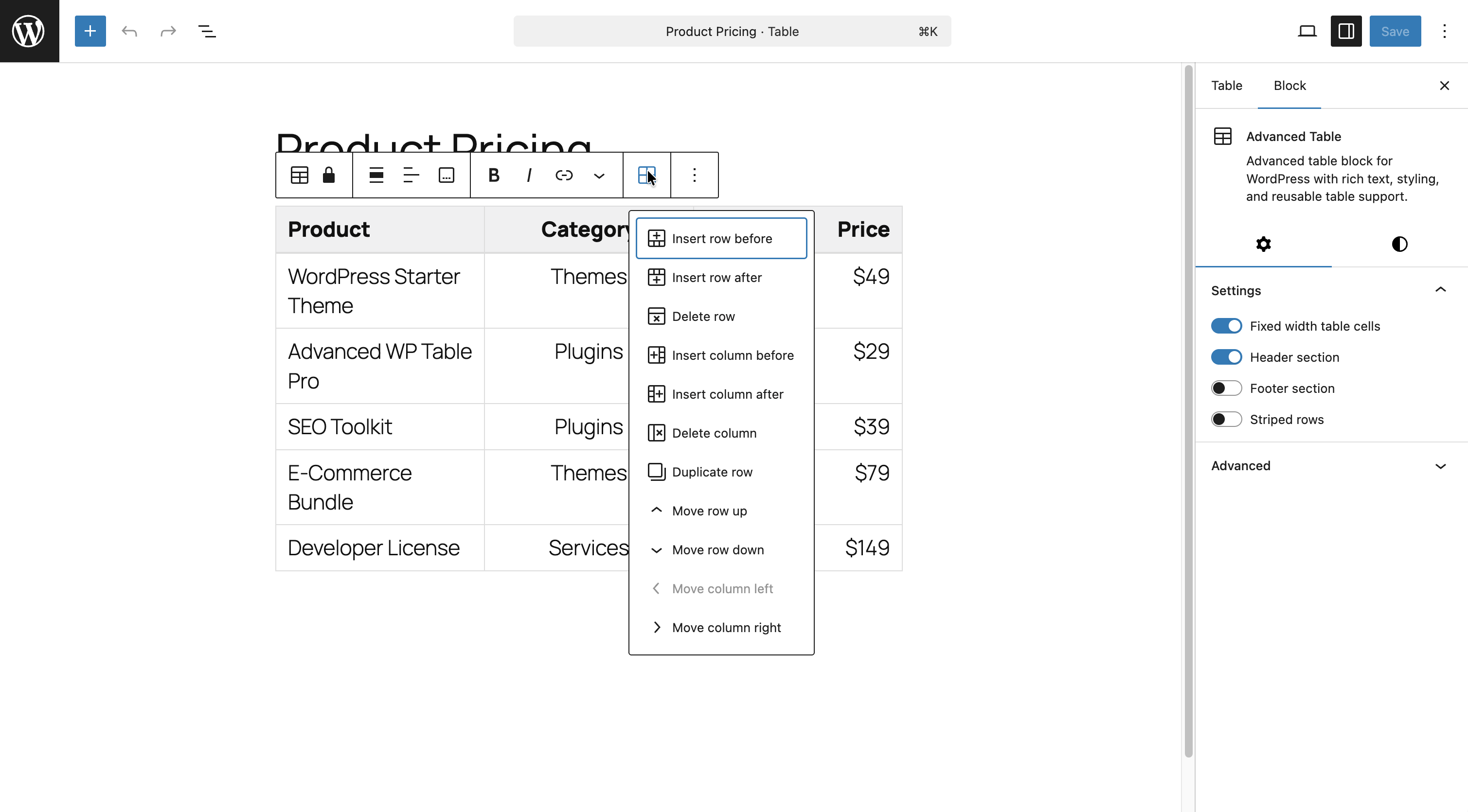Screen dimensions: 1468x812
Task: Click the lock icon in block toolbar
Action: [329, 175]
